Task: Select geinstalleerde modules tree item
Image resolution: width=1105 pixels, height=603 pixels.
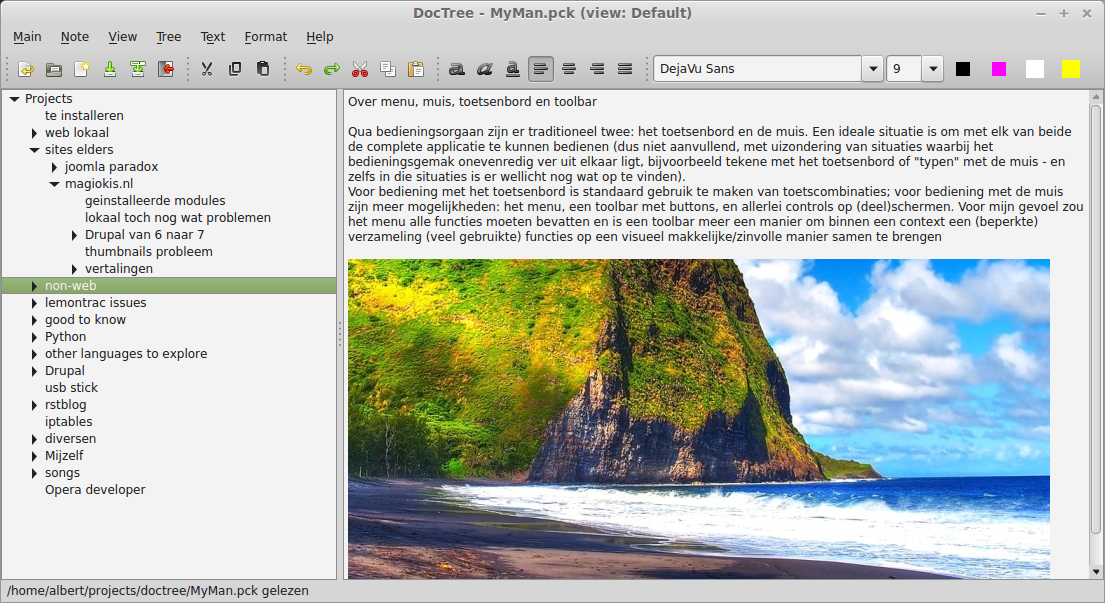Action: click(x=155, y=201)
